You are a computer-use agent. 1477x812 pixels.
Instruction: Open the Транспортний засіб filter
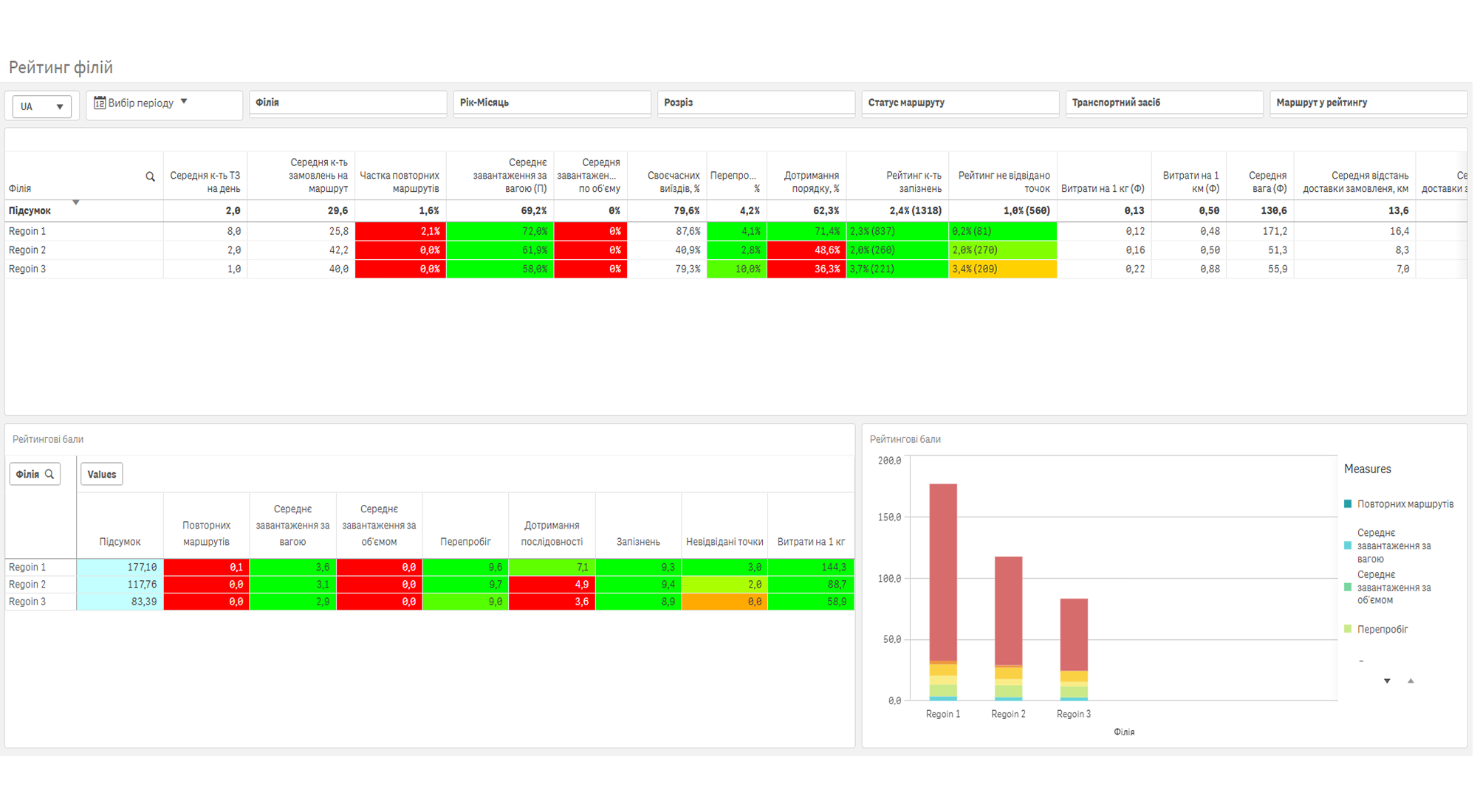coord(1164,103)
